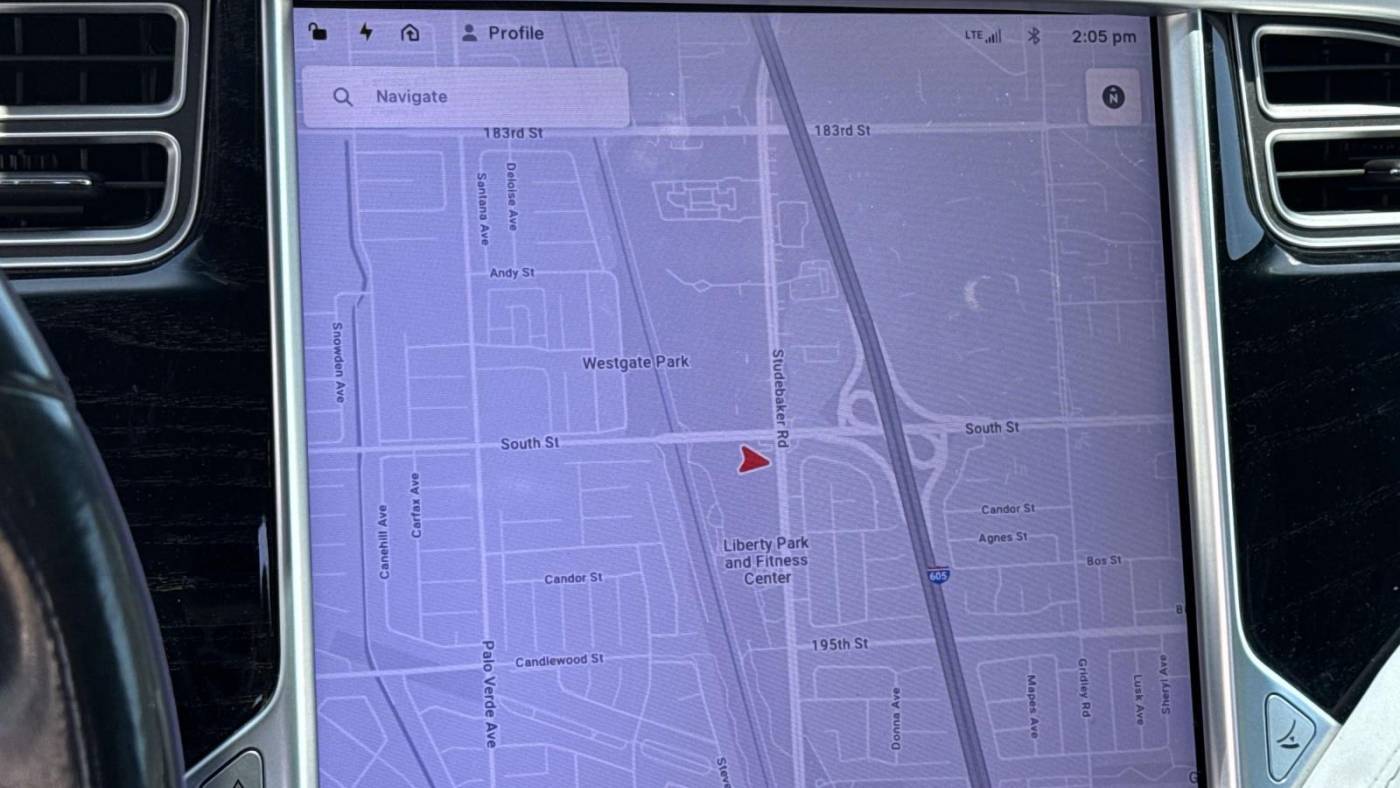
Task: Open charging via the lightning bolt icon
Action: [366, 32]
